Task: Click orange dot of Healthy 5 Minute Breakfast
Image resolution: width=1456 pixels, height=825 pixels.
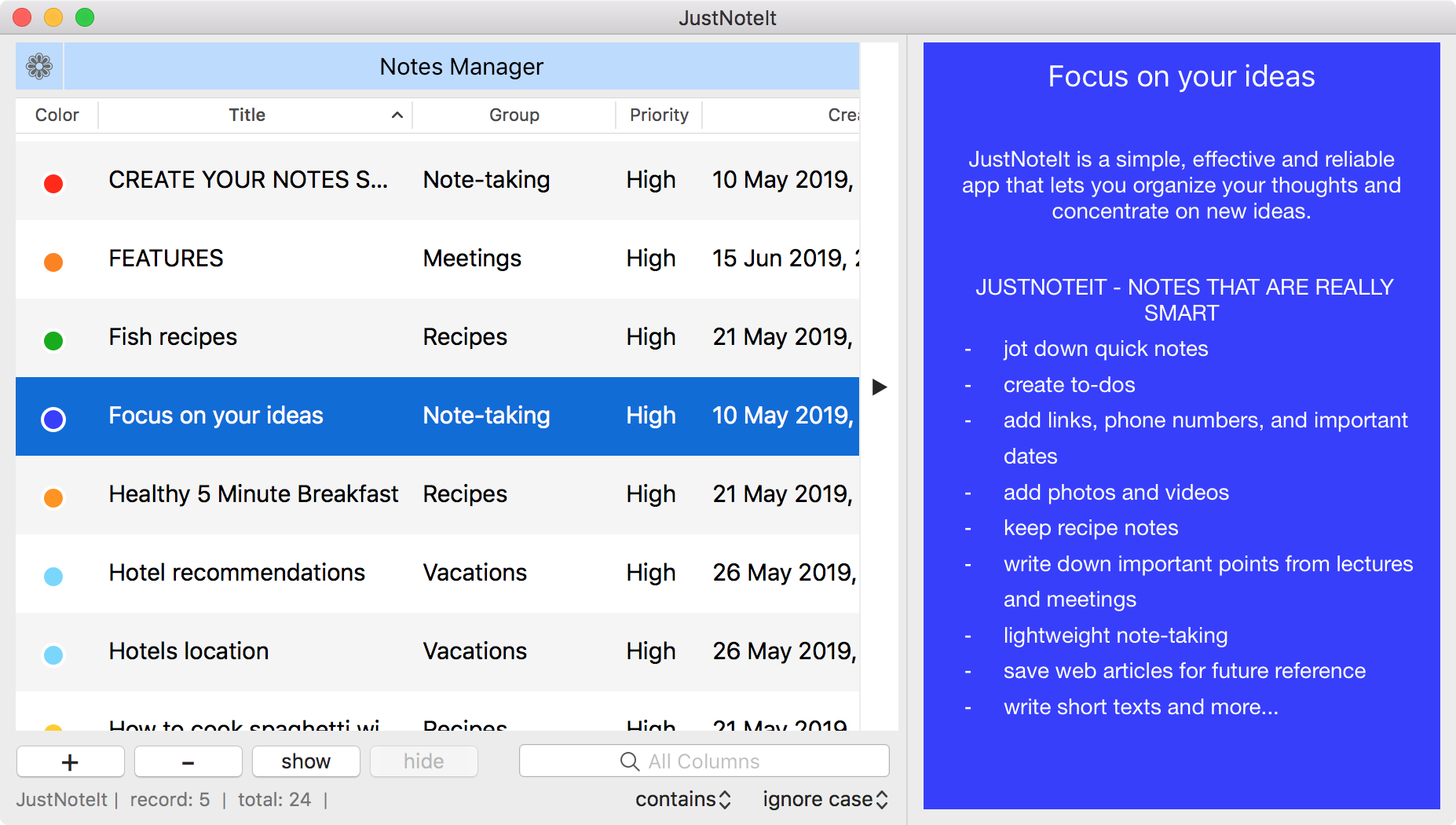Action: tap(53, 497)
